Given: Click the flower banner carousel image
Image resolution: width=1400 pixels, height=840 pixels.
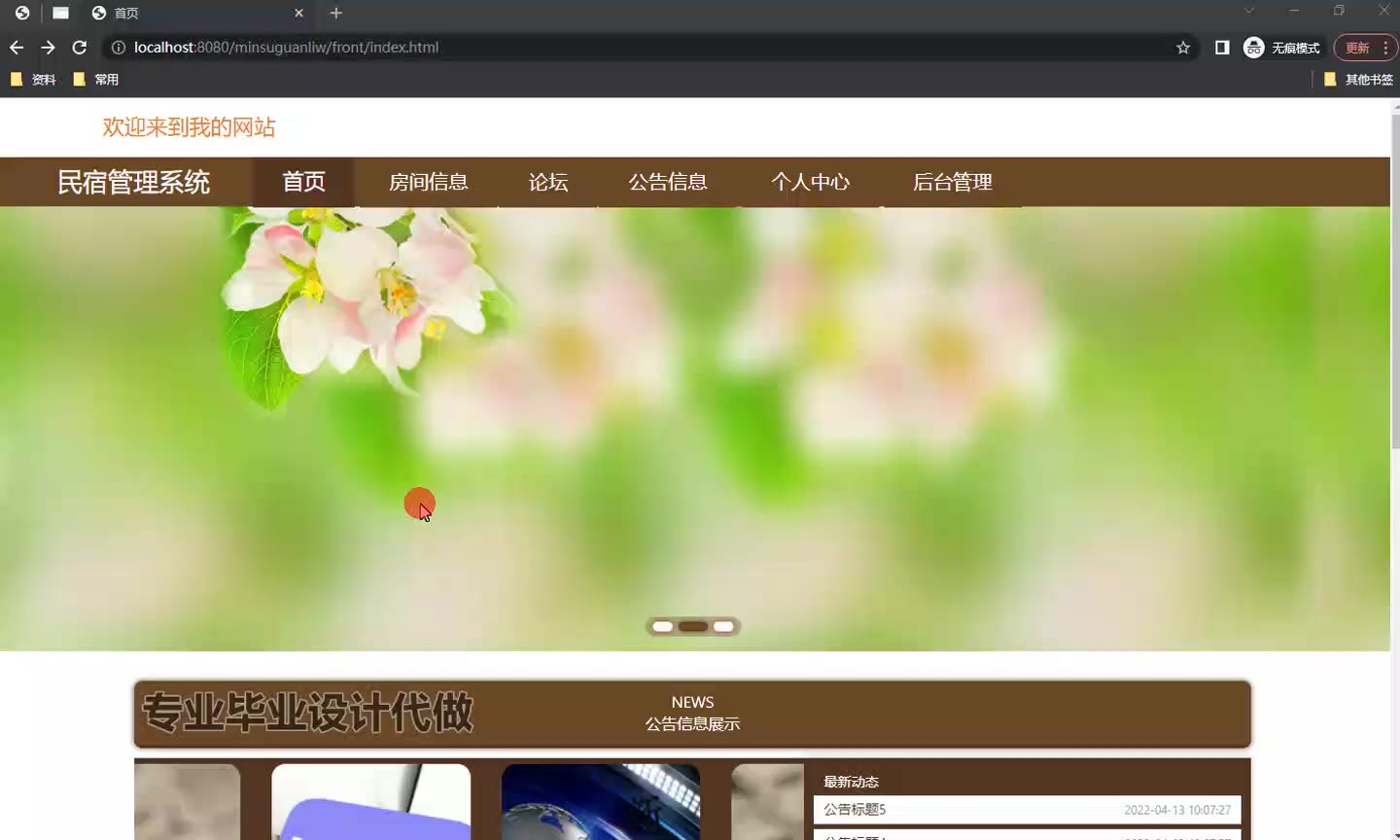Looking at the screenshot, I should [695, 428].
